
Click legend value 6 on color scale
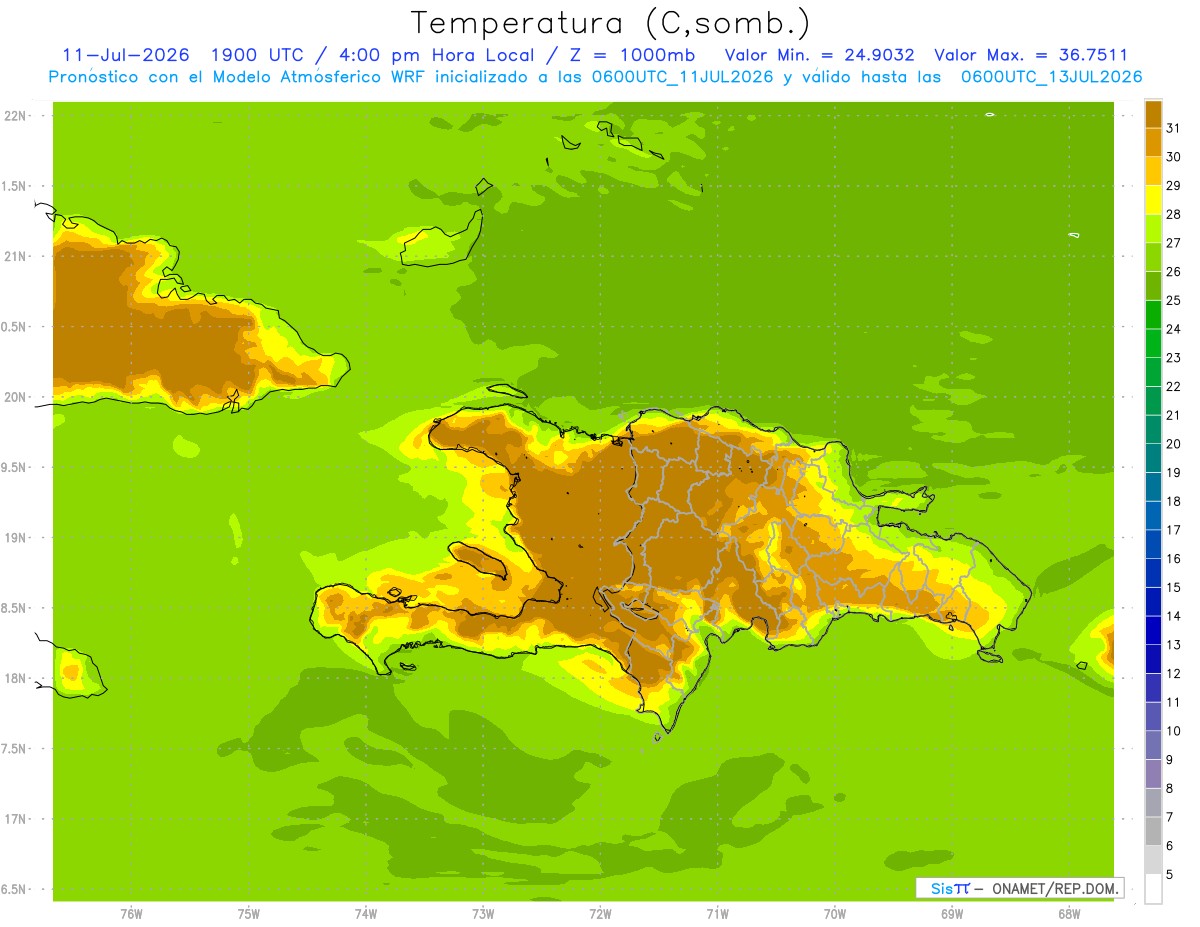coord(1170,846)
